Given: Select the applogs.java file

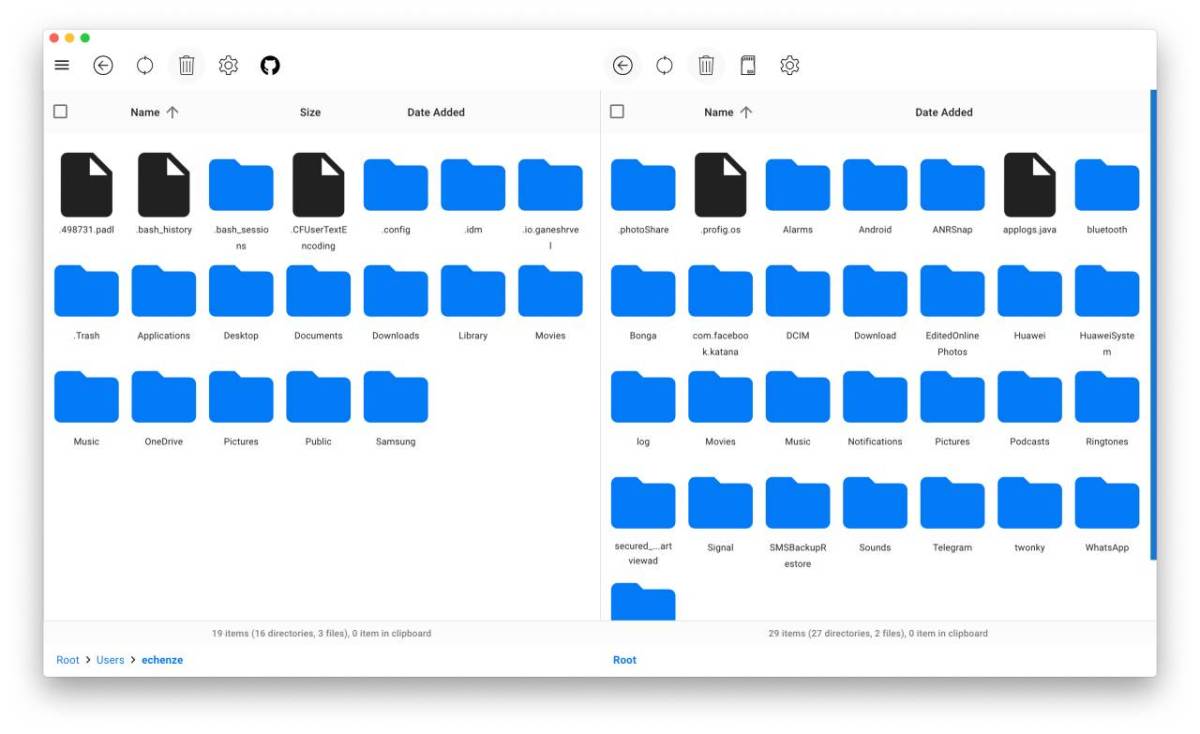Looking at the screenshot, I should point(1030,195).
